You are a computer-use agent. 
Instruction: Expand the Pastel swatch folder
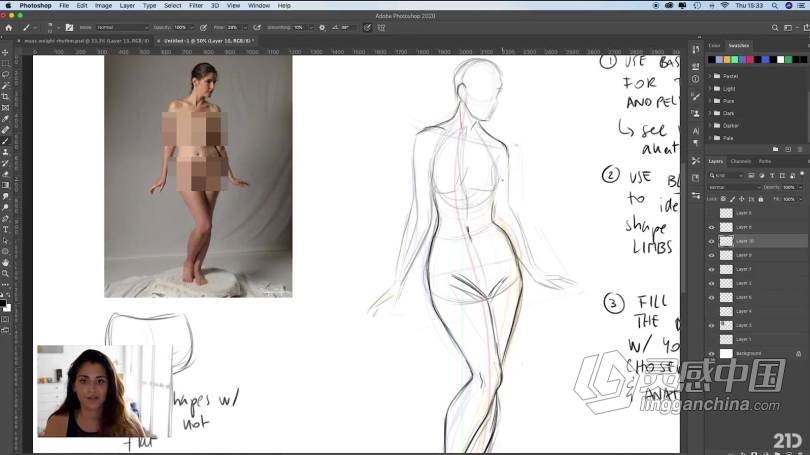[x=710, y=76]
